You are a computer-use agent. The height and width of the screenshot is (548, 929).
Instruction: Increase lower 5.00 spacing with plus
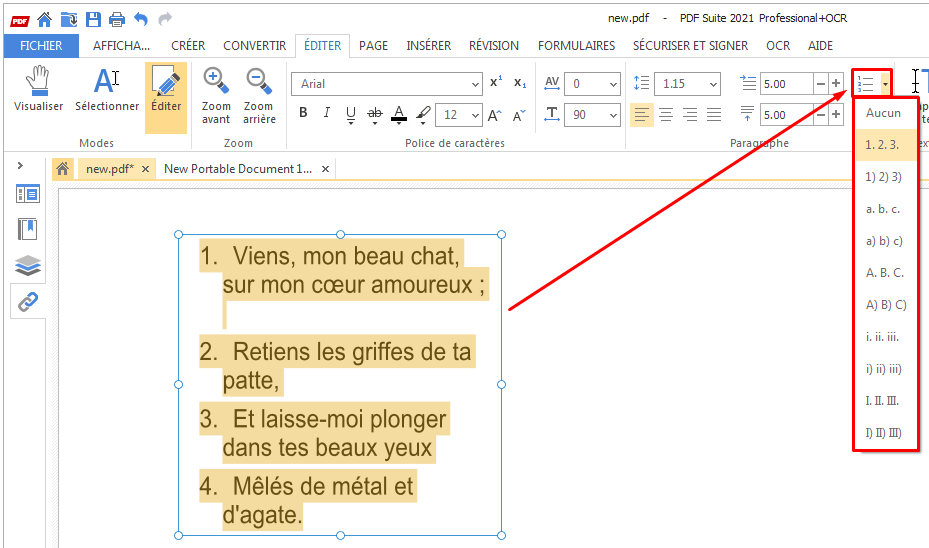click(836, 115)
